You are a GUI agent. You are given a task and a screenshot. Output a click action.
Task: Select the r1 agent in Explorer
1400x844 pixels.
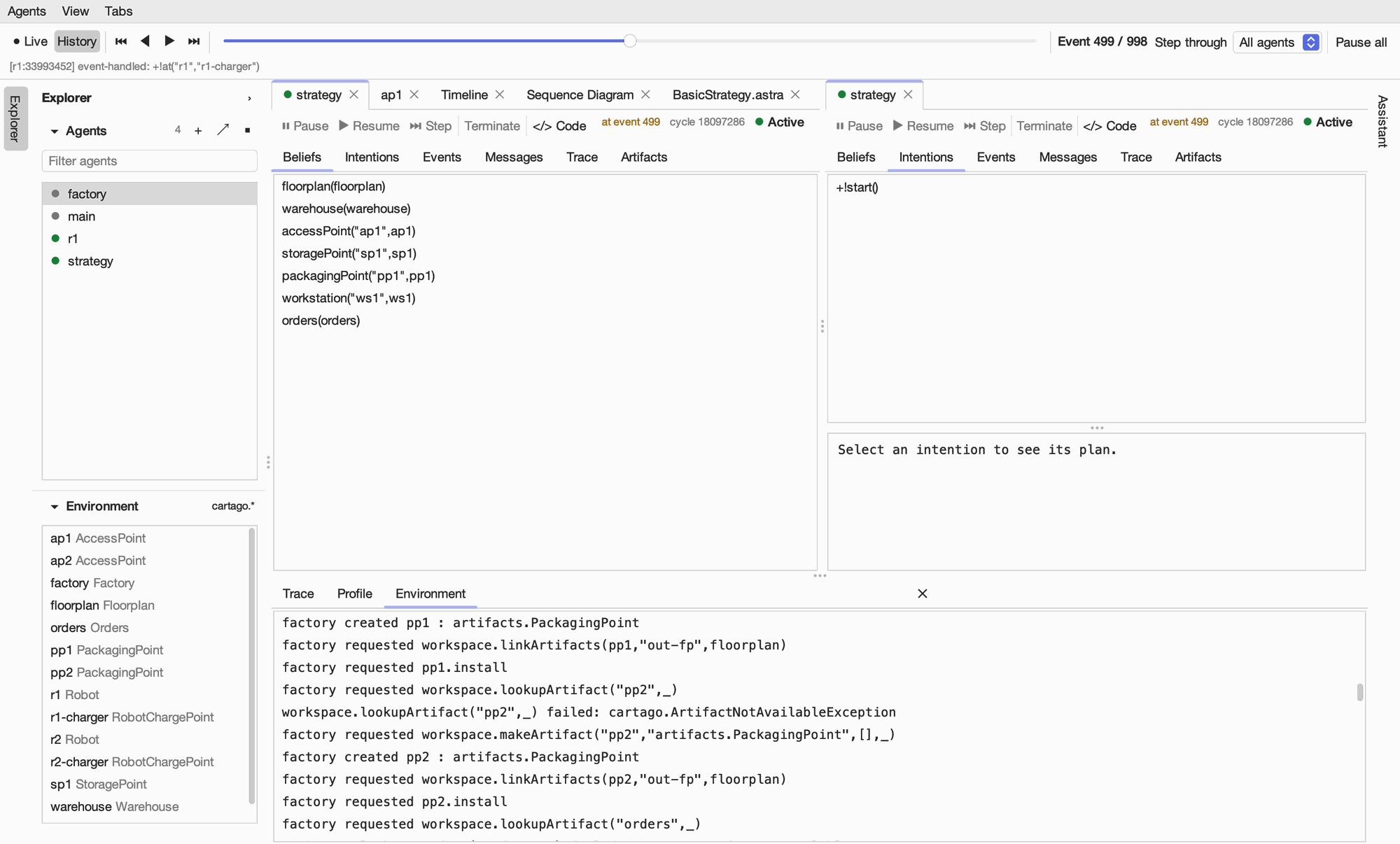[x=150, y=239]
